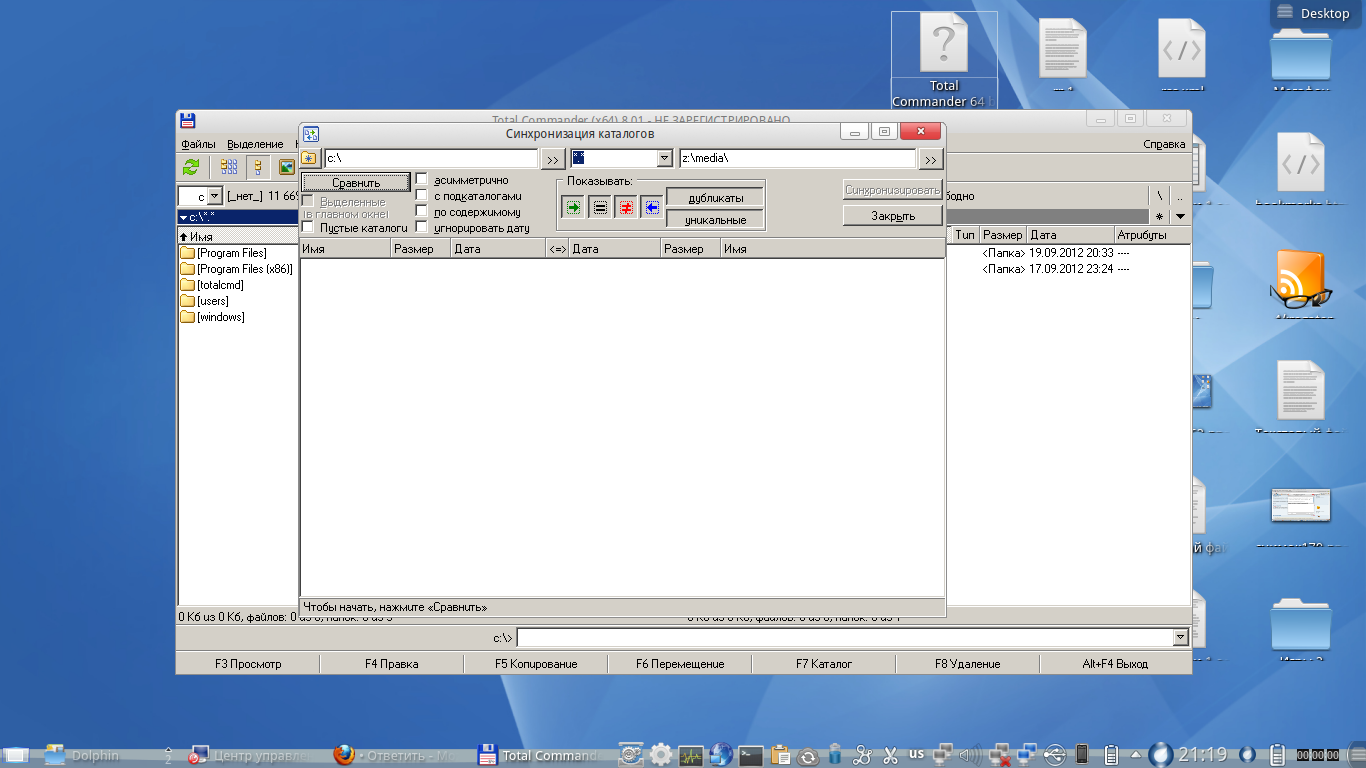Open the terminal icon in the taskbar
1366x768 pixels.
point(751,755)
